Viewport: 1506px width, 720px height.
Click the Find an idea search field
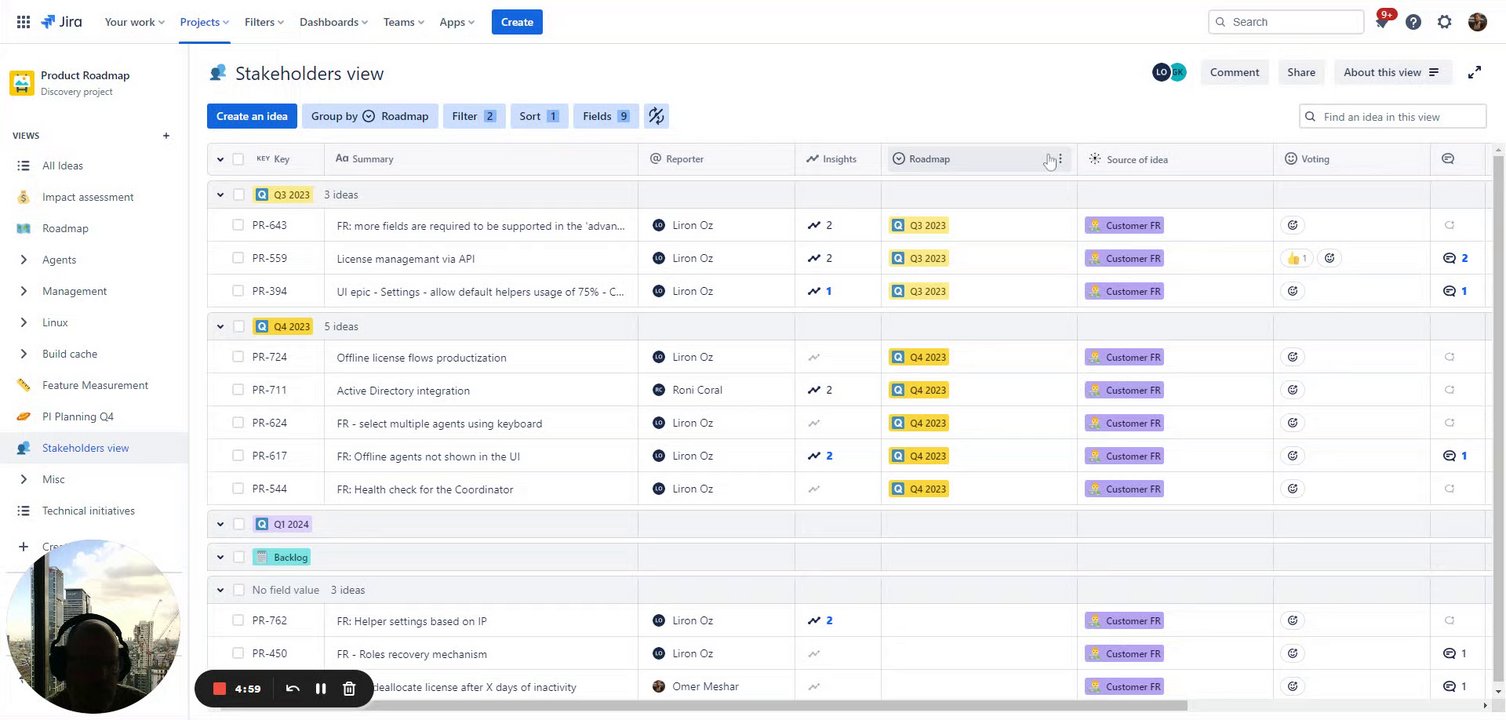click(1400, 117)
